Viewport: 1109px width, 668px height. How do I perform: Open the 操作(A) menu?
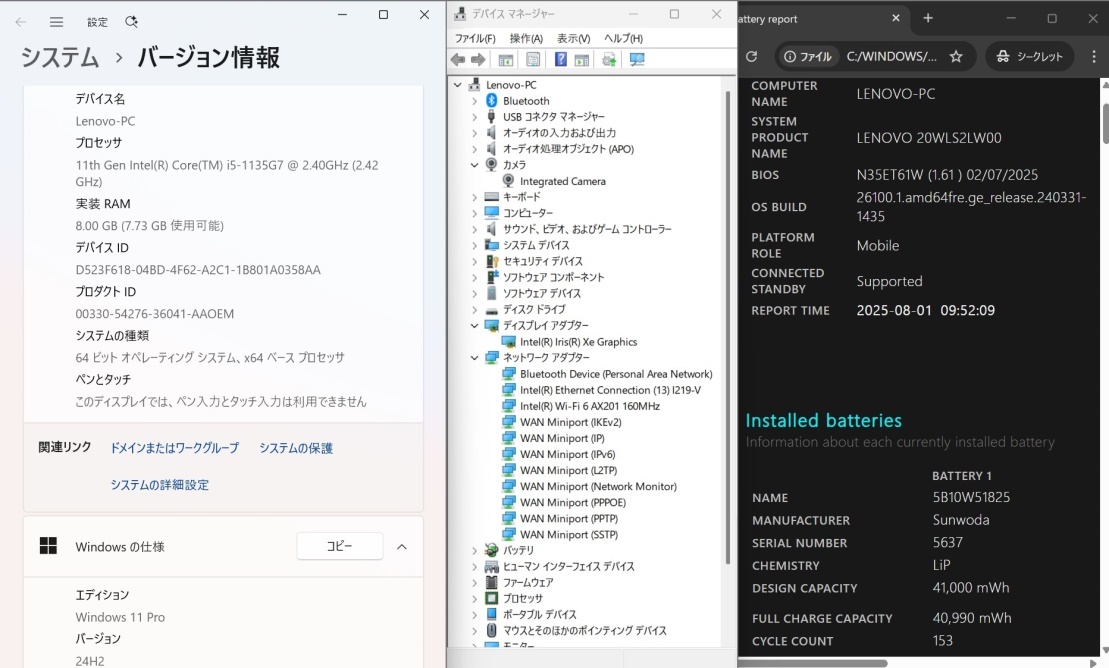coord(526,38)
